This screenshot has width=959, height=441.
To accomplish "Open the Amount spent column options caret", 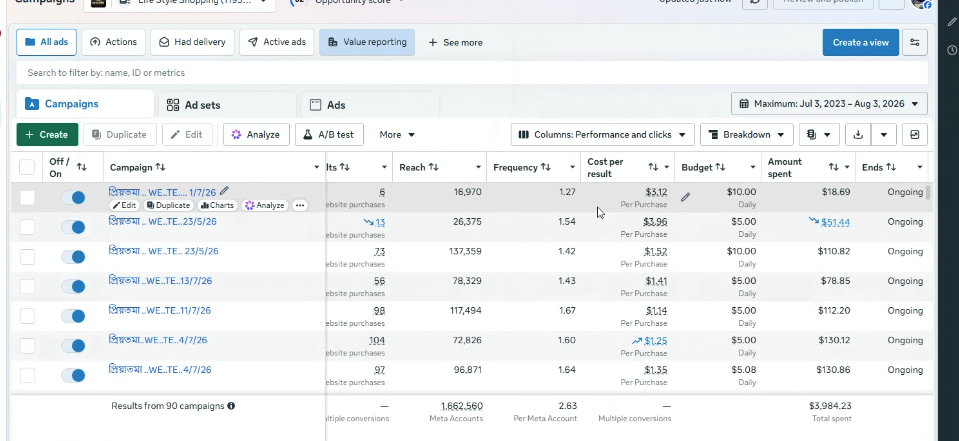I will tap(847, 167).
